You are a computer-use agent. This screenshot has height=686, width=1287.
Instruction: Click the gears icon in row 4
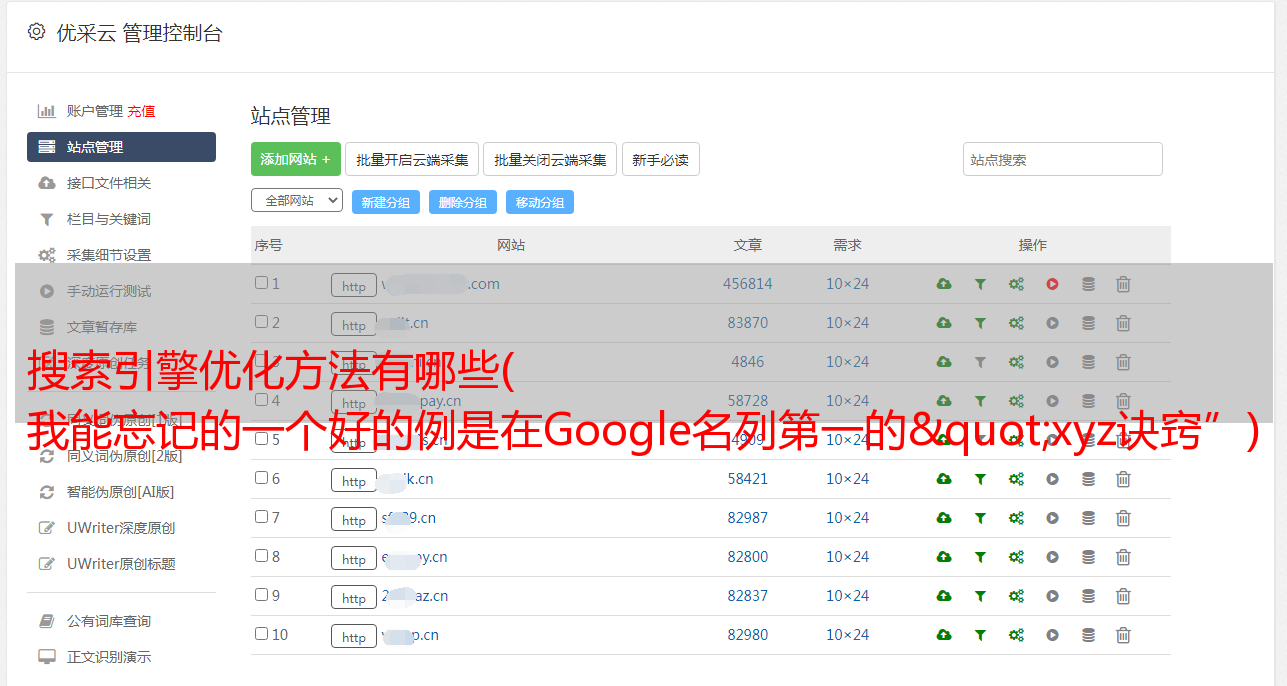coord(1016,401)
